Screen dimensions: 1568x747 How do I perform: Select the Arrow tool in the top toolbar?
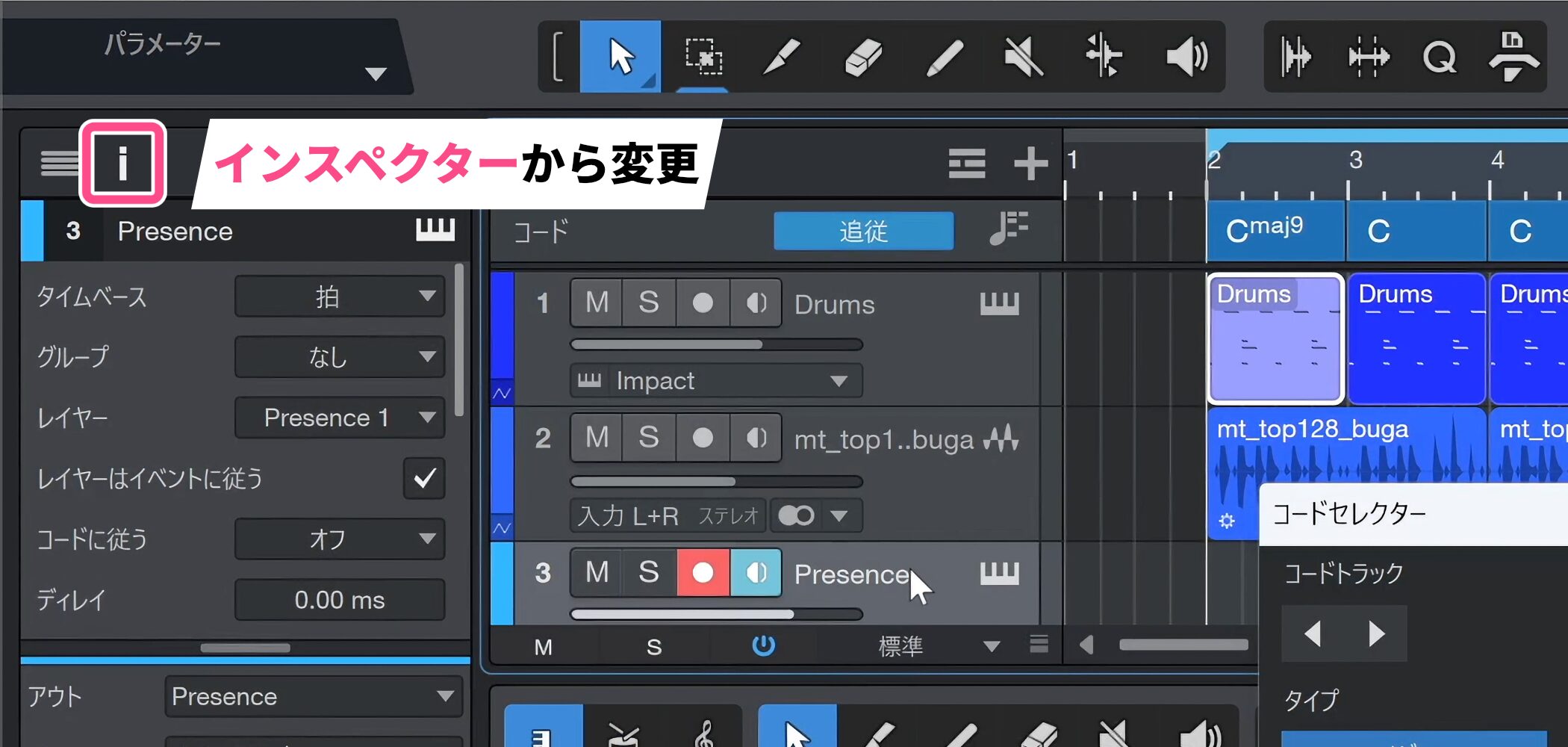620,57
